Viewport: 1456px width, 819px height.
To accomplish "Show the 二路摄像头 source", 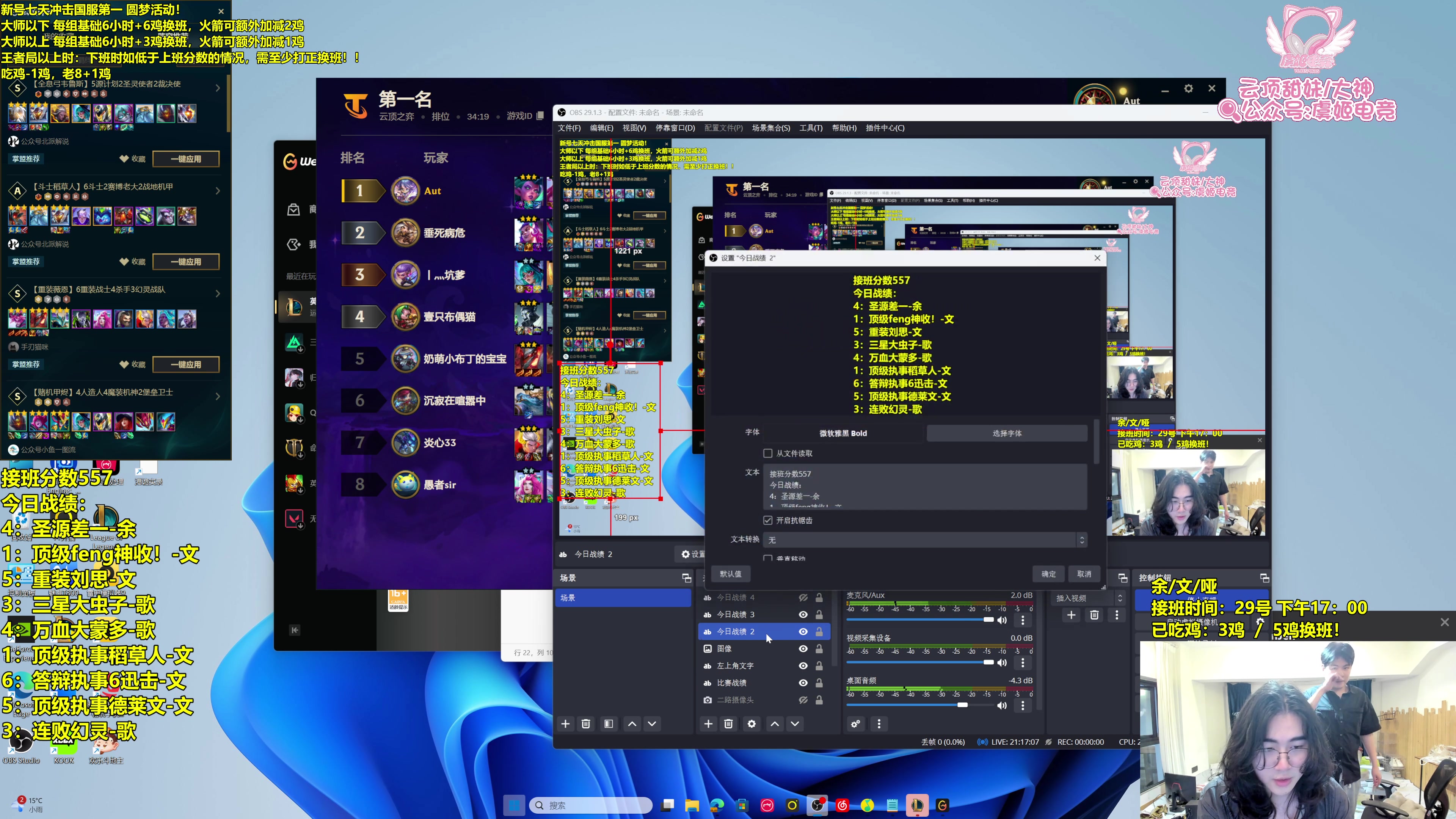I will [x=803, y=700].
